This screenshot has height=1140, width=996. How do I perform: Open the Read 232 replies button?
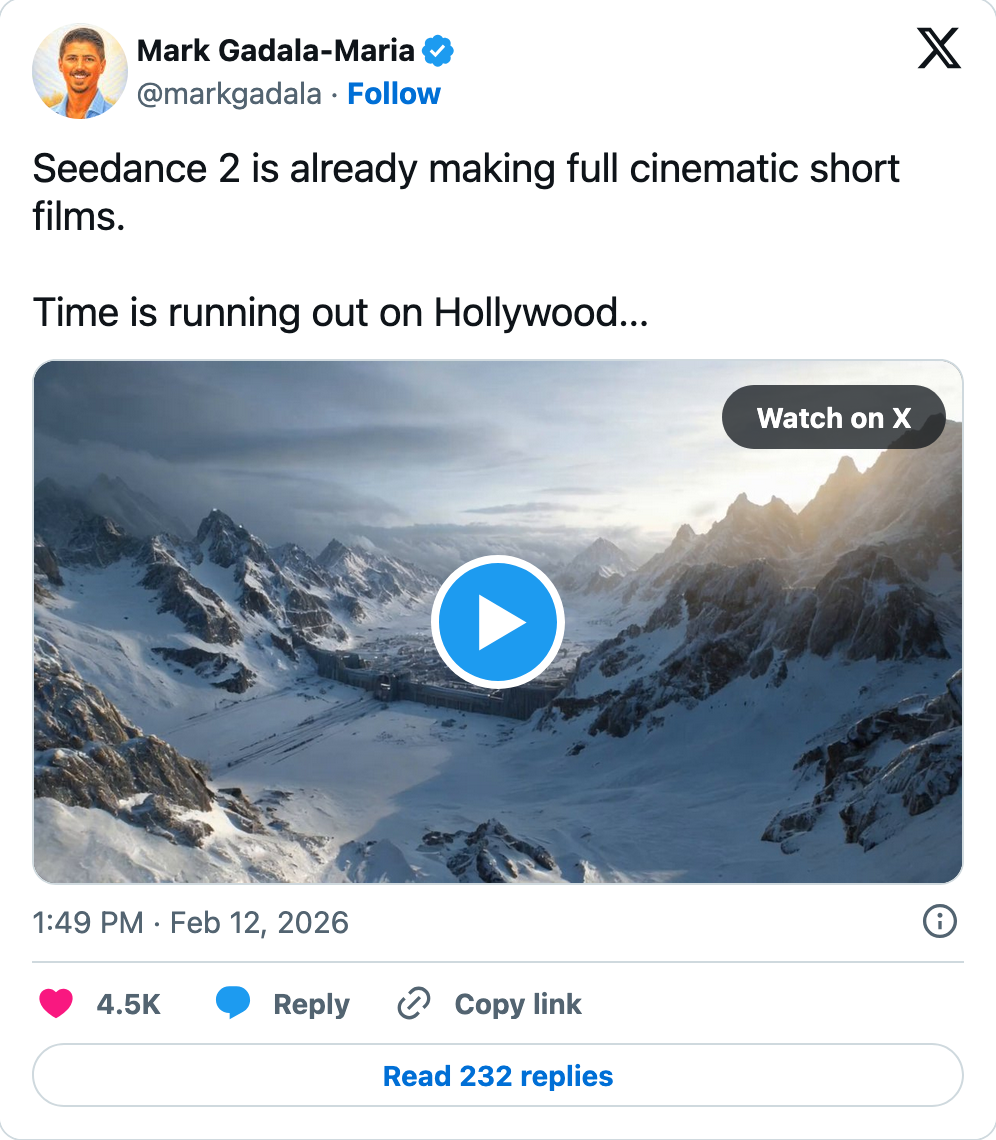(498, 1076)
